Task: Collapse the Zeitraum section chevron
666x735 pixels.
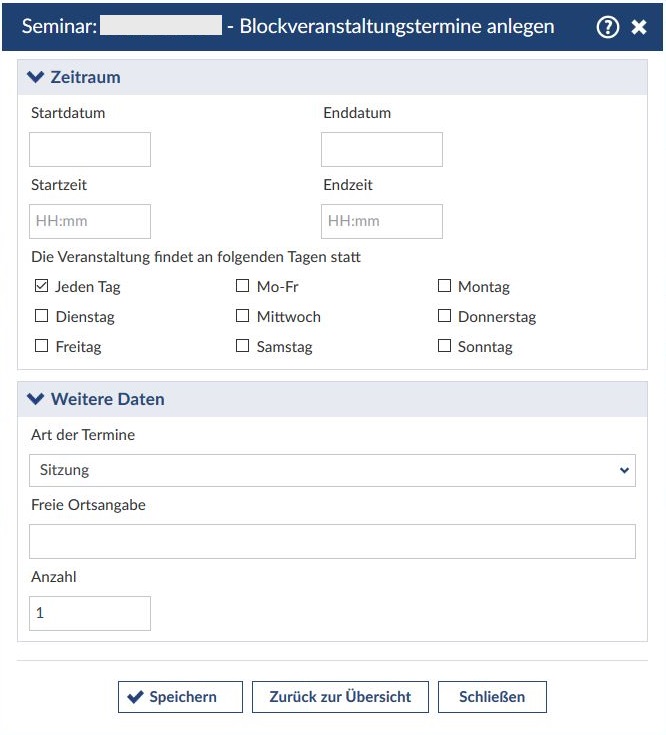Action: coord(36,77)
